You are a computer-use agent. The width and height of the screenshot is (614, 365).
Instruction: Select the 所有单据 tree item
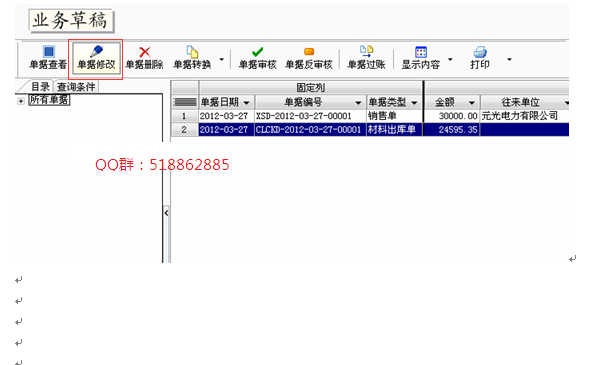[x=49, y=100]
